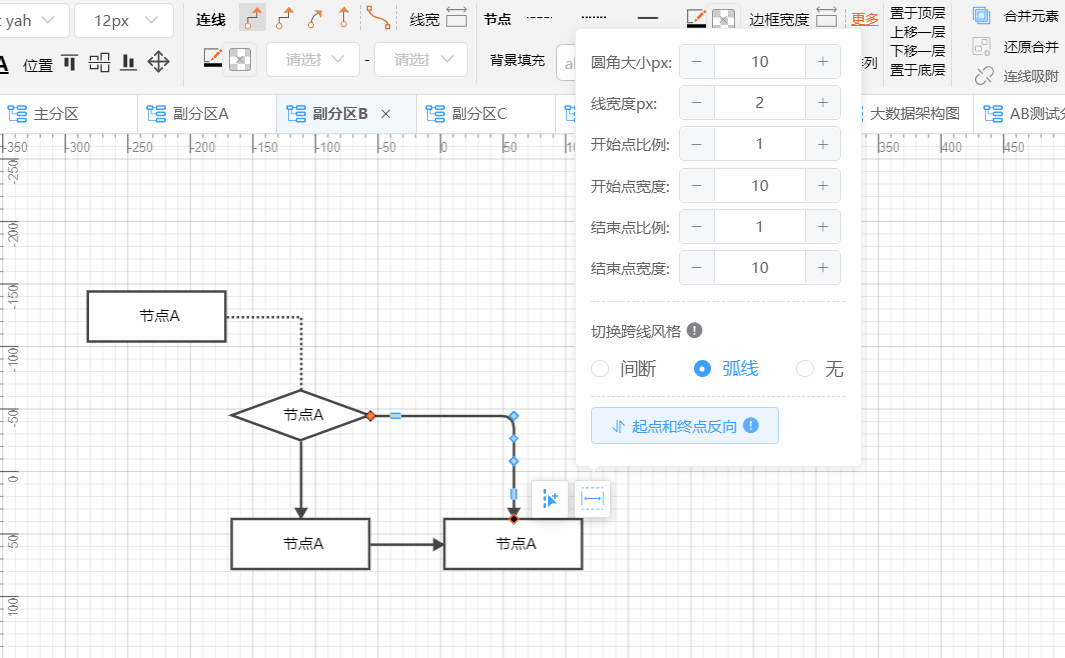This screenshot has height=658, width=1065.
Task: Increase 圆角大小 with the plus stepper
Action: coord(822,61)
